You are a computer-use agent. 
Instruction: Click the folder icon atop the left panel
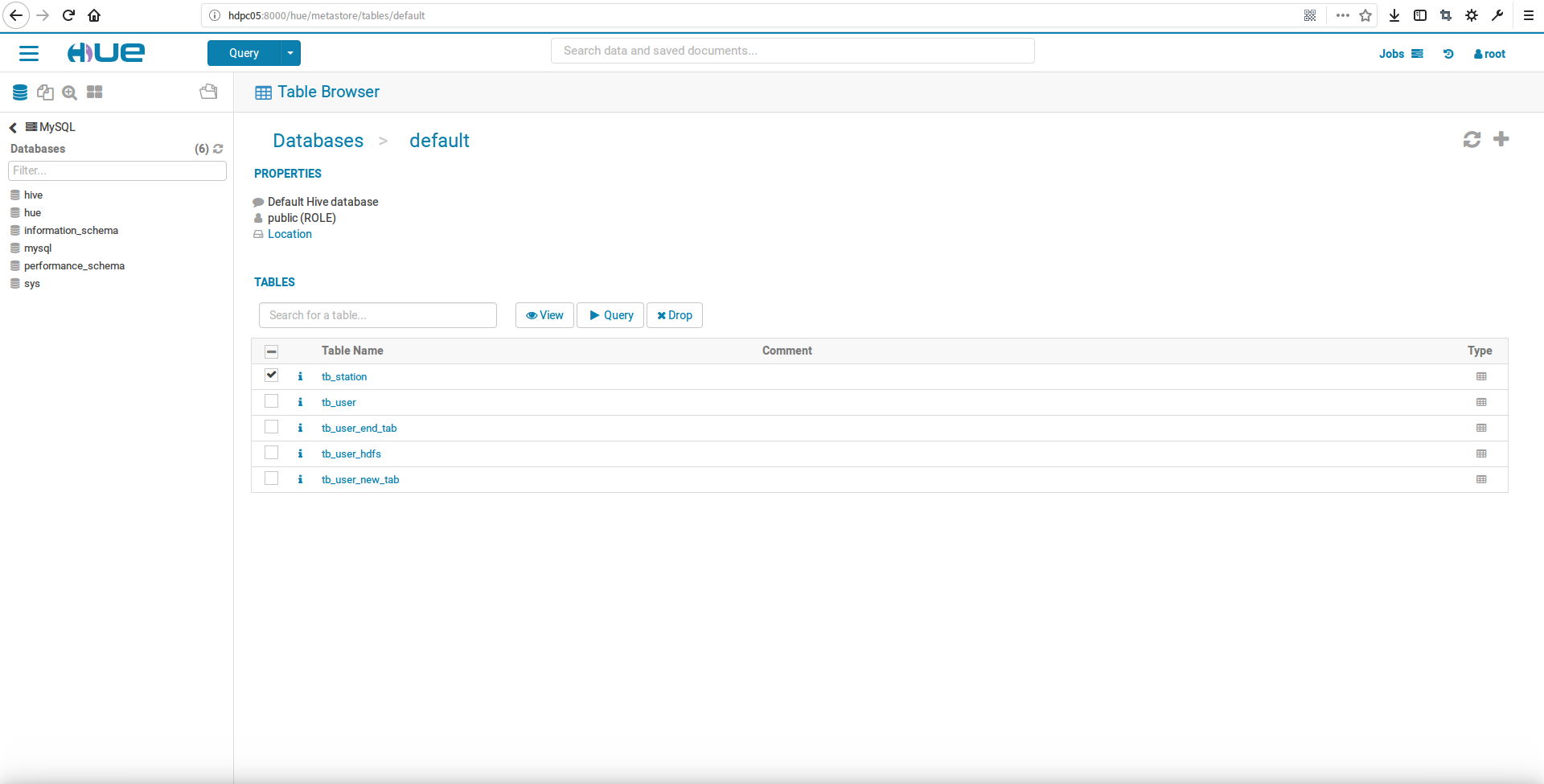(208, 92)
